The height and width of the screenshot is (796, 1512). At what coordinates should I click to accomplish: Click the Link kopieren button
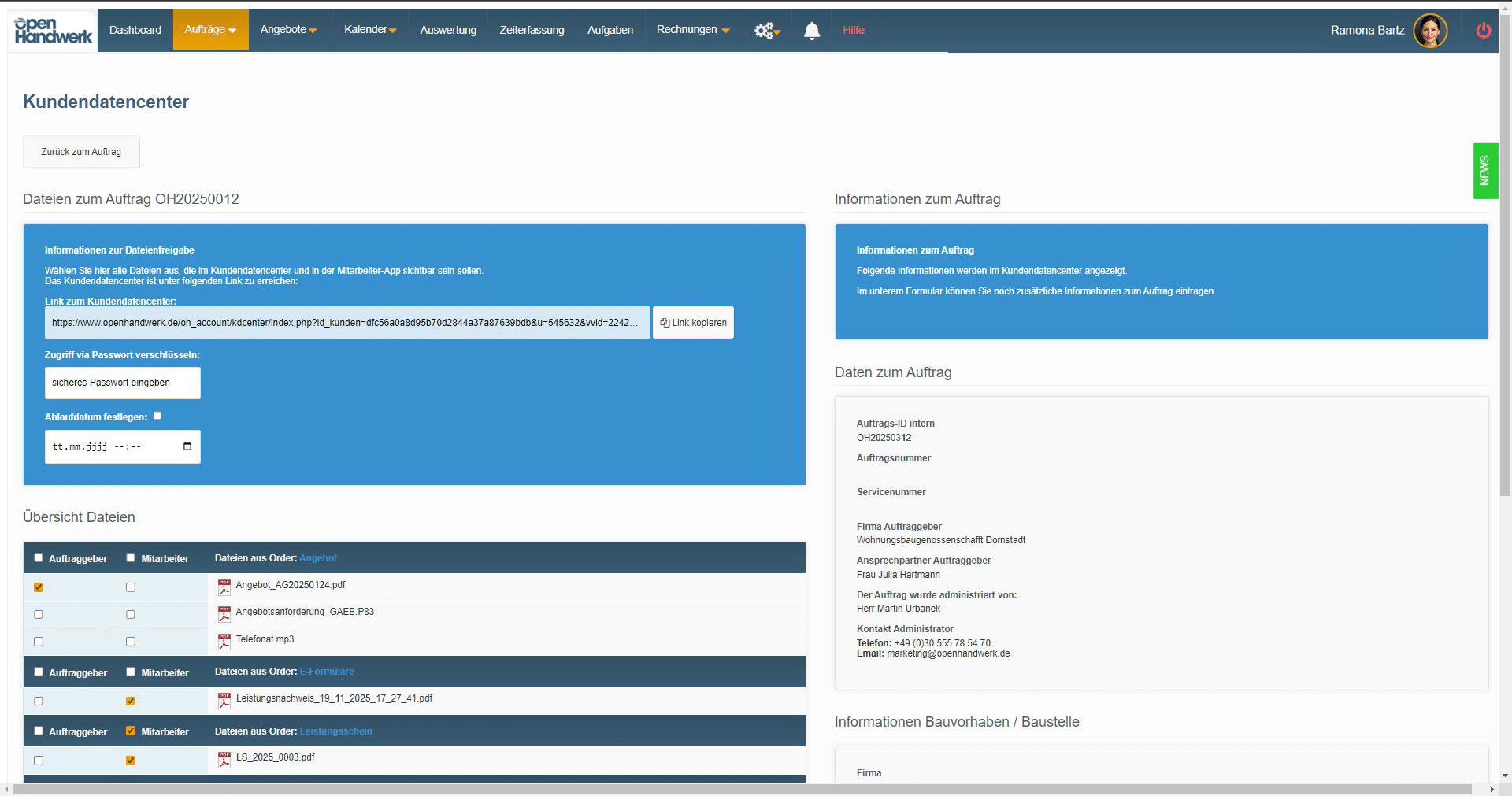[693, 323]
